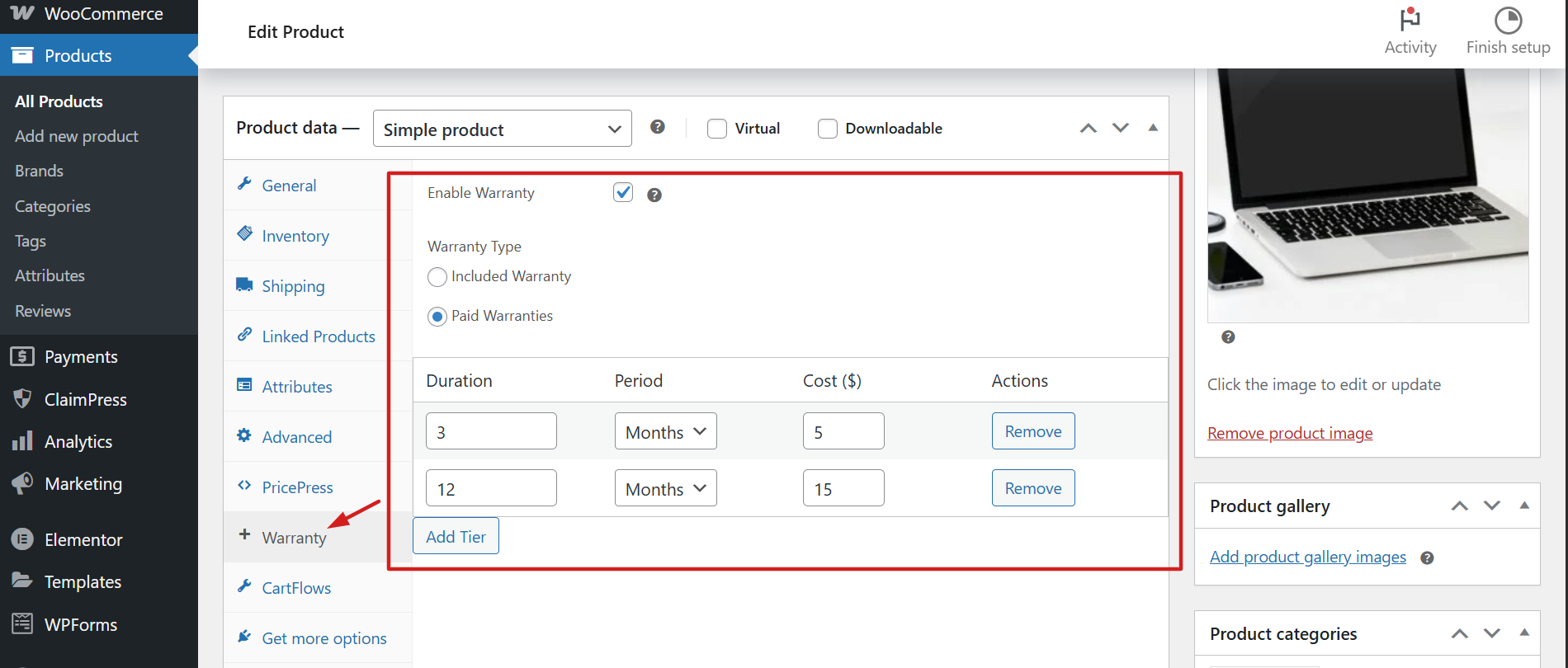Click the Remove product image link
1568x668 pixels.
[x=1290, y=433]
